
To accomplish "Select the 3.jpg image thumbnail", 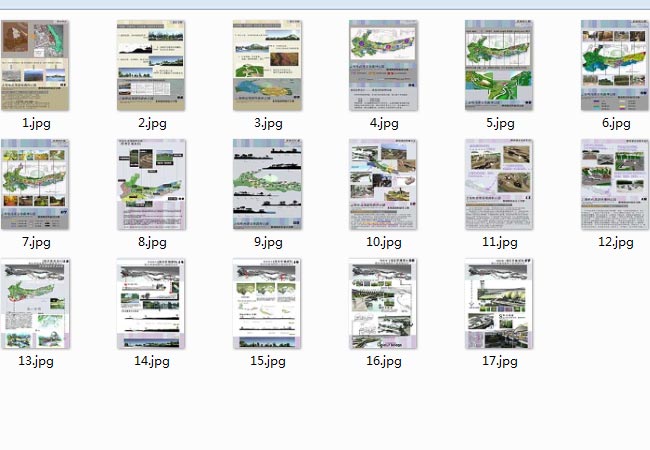I will coord(268,65).
